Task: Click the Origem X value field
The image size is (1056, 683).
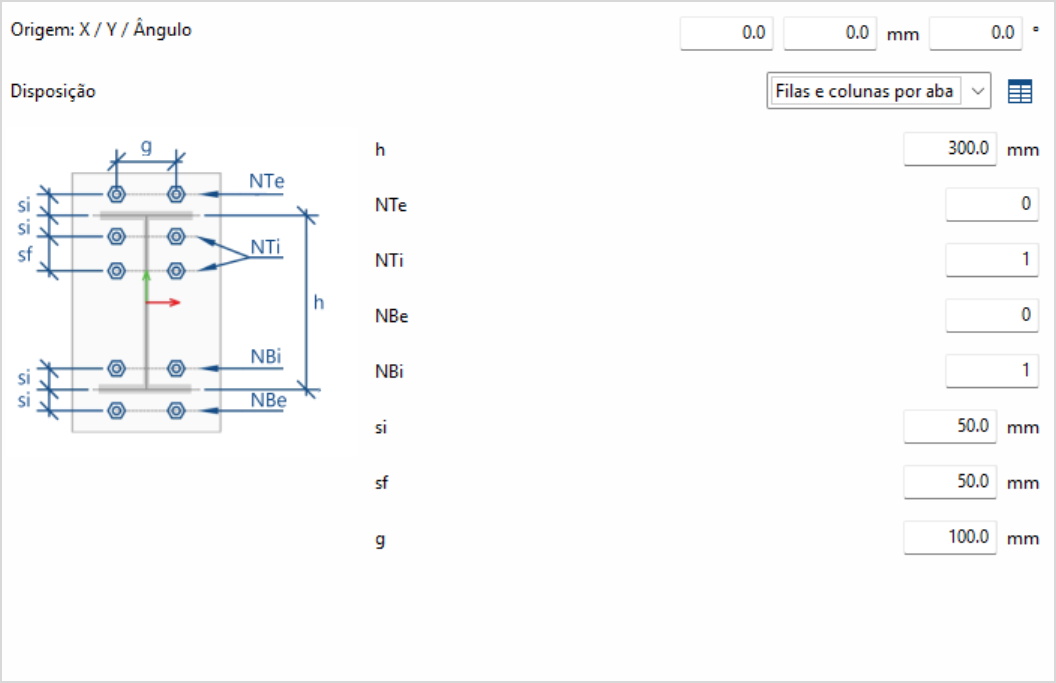Action: (727, 33)
